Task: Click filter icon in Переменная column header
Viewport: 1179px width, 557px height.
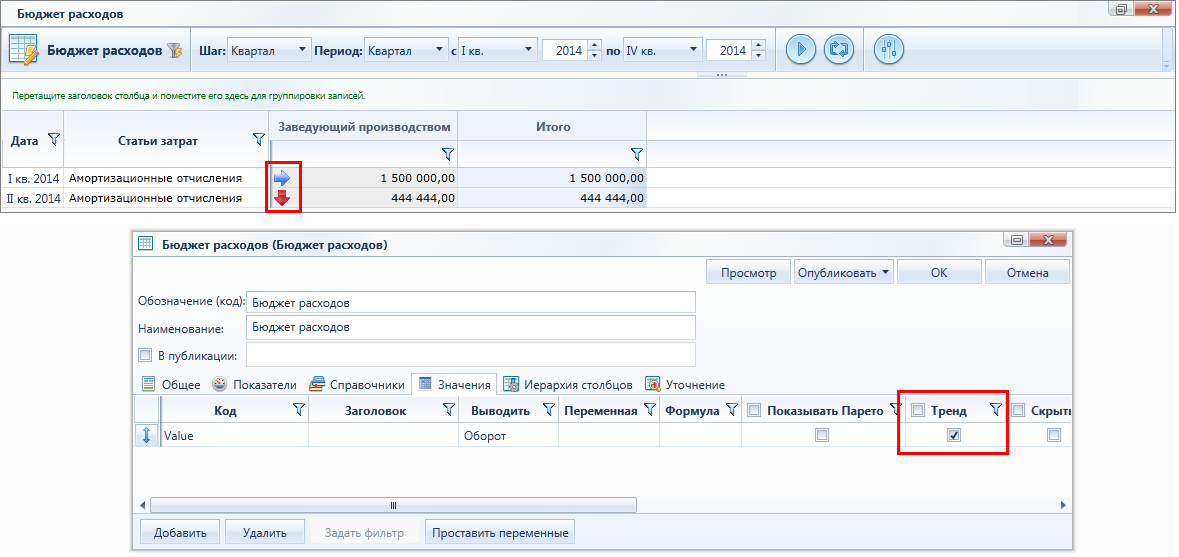Action: click(x=650, y=409)
